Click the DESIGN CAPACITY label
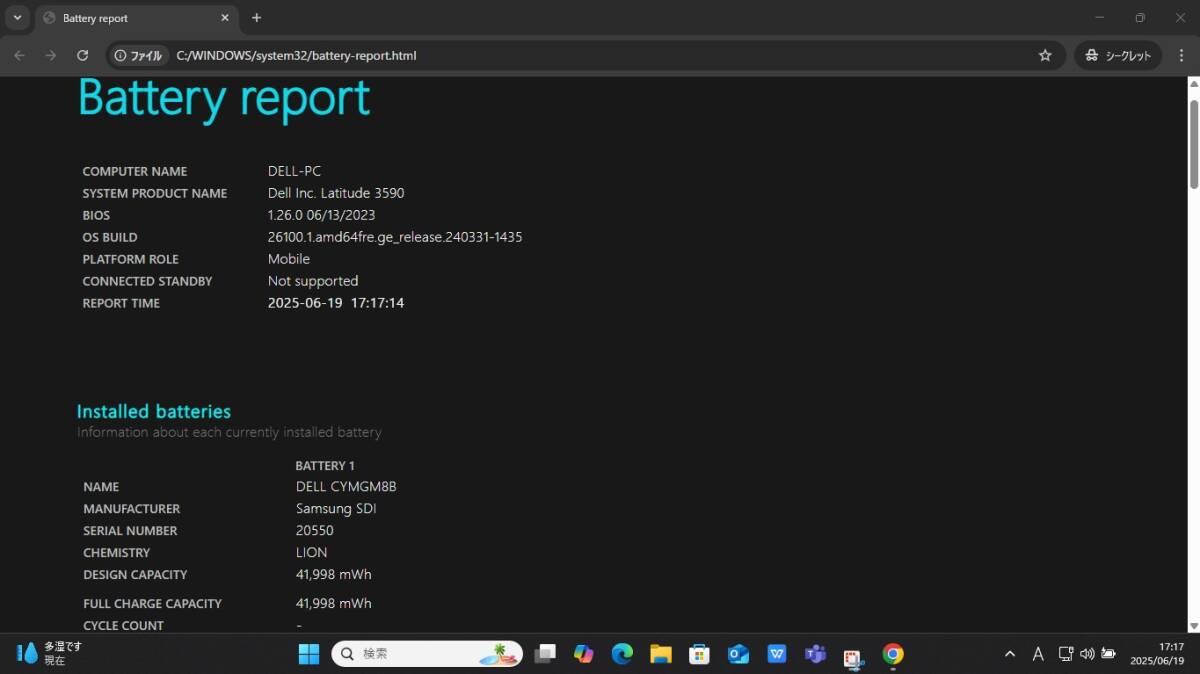 click(135, 575)
